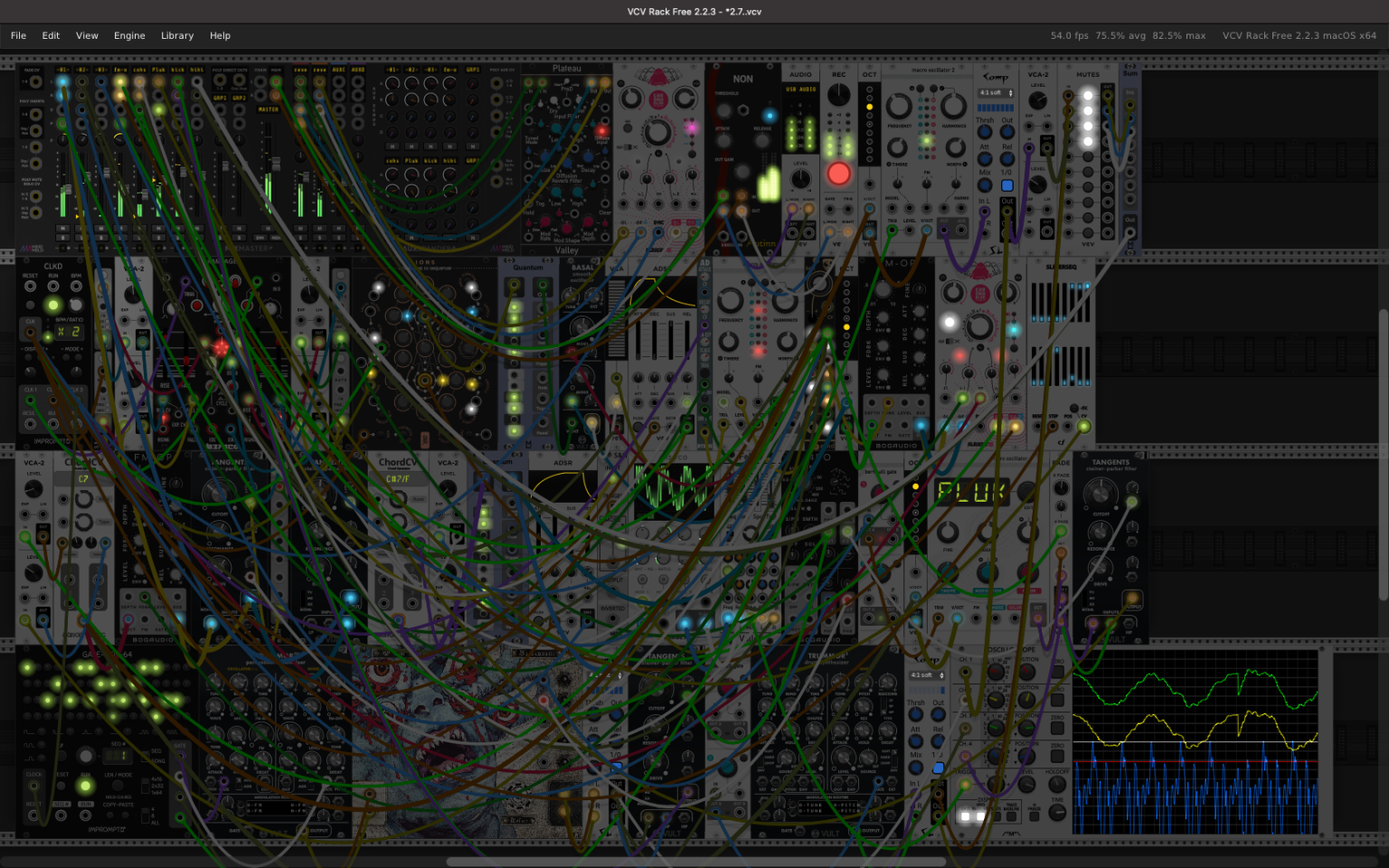Open ratio dropdown on Comp beside VCA-2

coord(996,93)
